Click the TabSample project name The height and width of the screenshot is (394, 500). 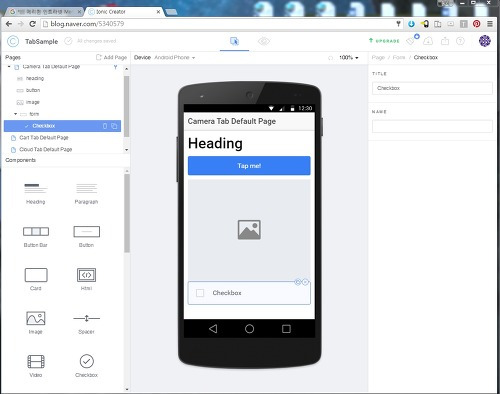[x=41, y=41]
